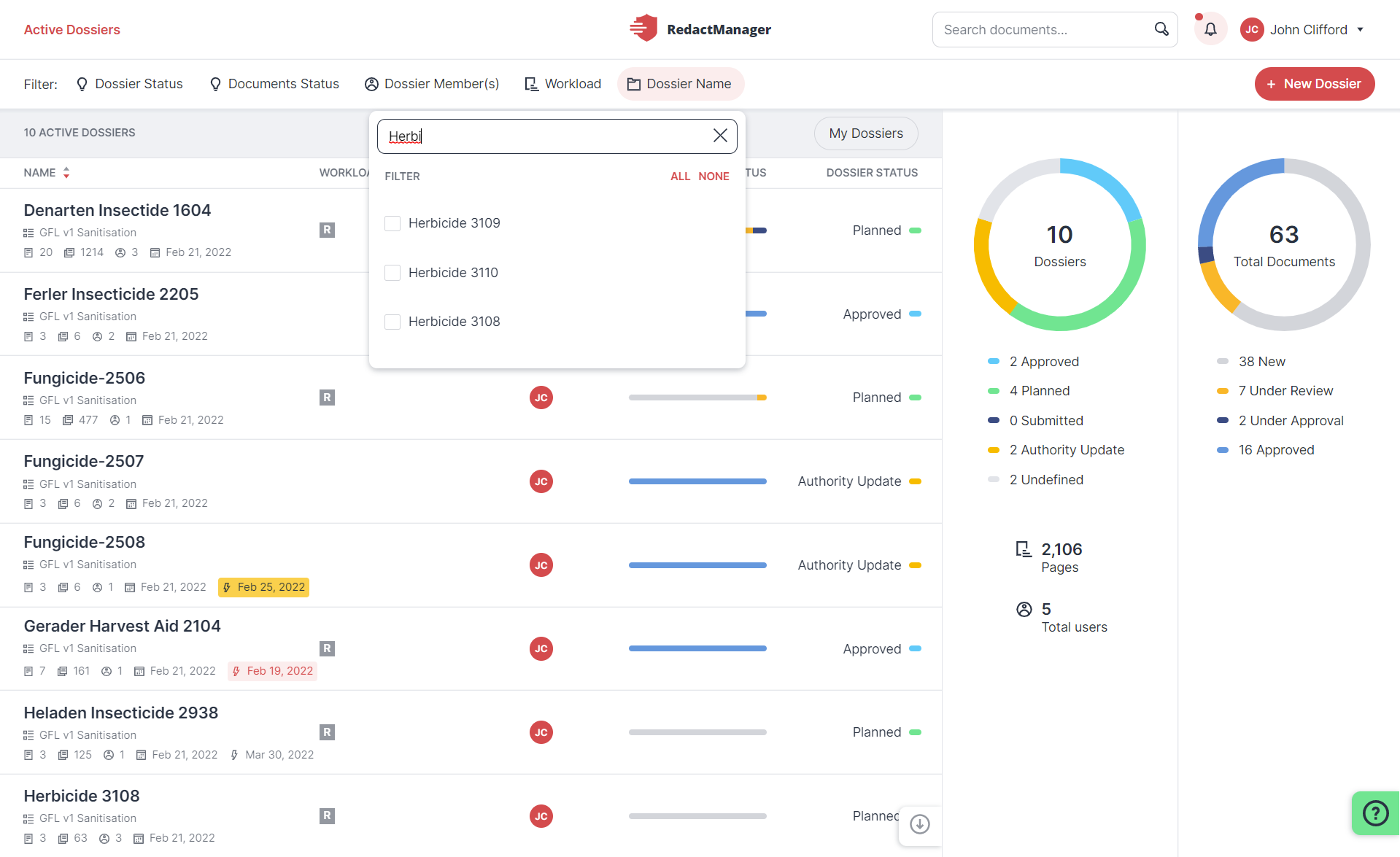
Task: Click Fungicide-2507 document progress bar
Action: [697, 481]
